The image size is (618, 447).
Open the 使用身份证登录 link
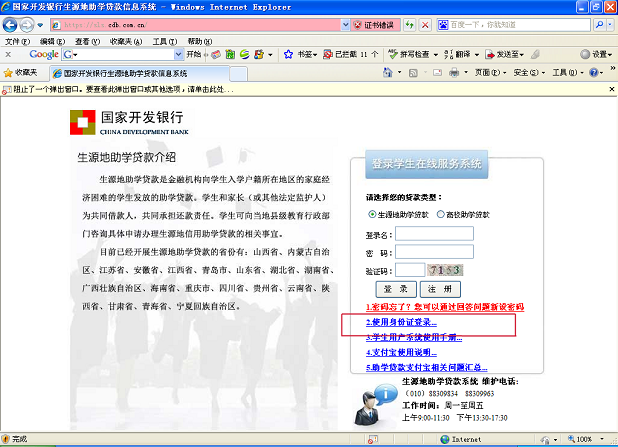tap(402, 323)
